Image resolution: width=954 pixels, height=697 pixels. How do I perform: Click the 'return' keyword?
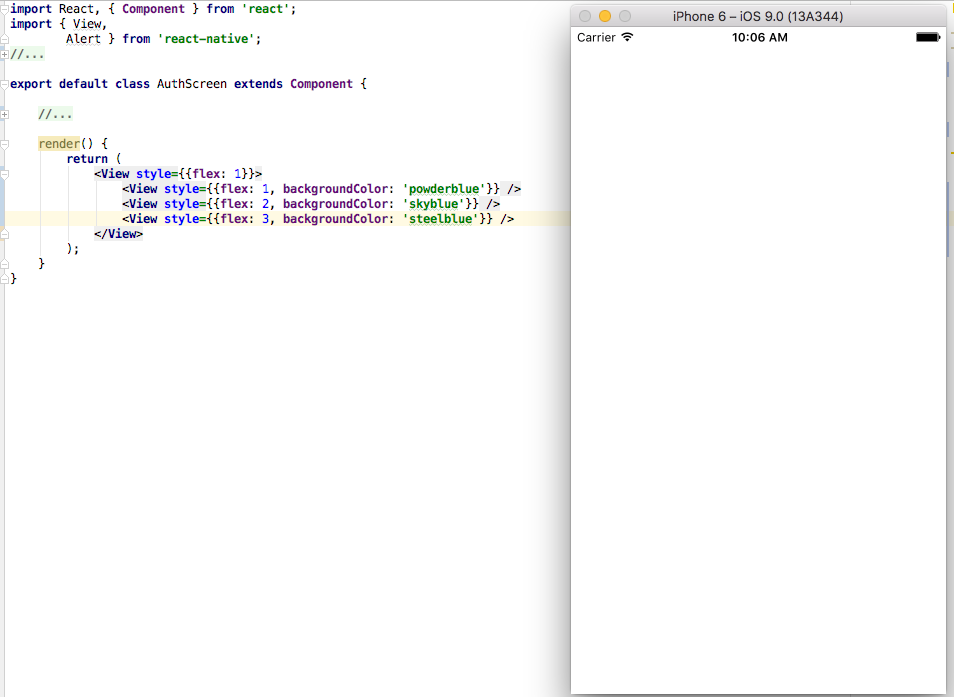click(87, 159)
